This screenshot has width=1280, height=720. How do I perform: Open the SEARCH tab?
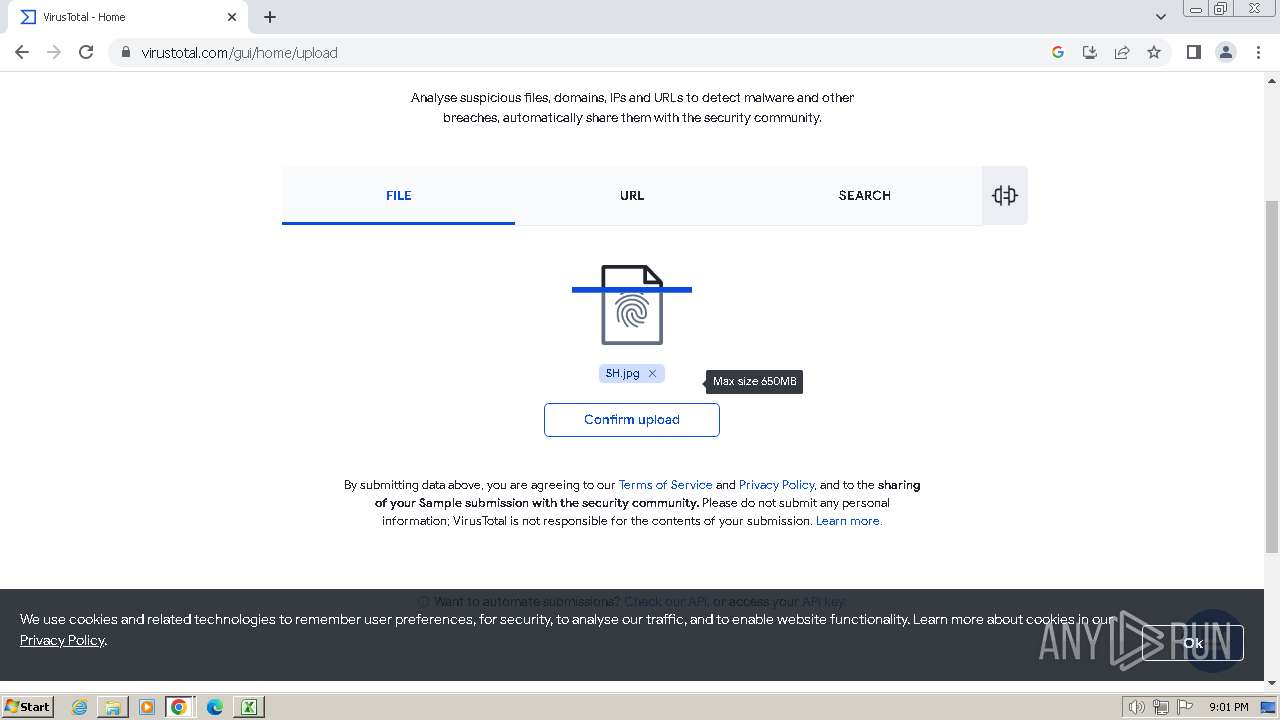click(x=864, y=195)
